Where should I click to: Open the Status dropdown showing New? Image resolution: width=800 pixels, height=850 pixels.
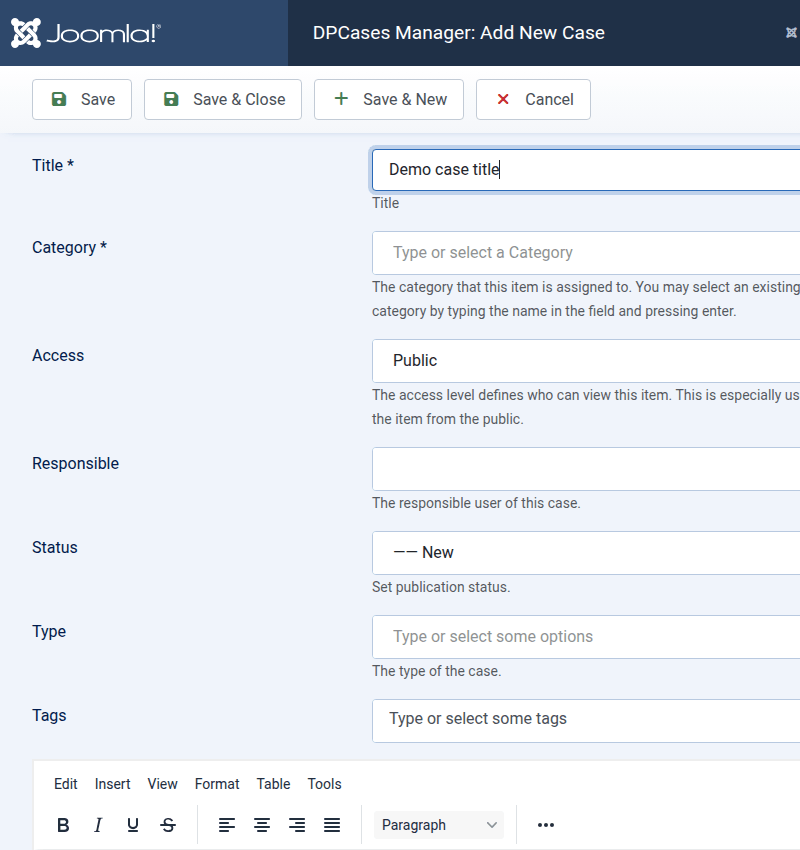click(x=586, y=553)
